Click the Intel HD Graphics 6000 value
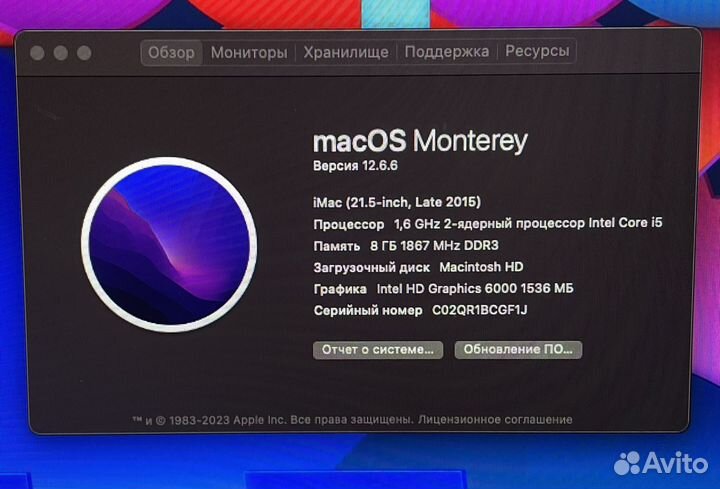This screenshot has width=720, height=489. (475, 288)
